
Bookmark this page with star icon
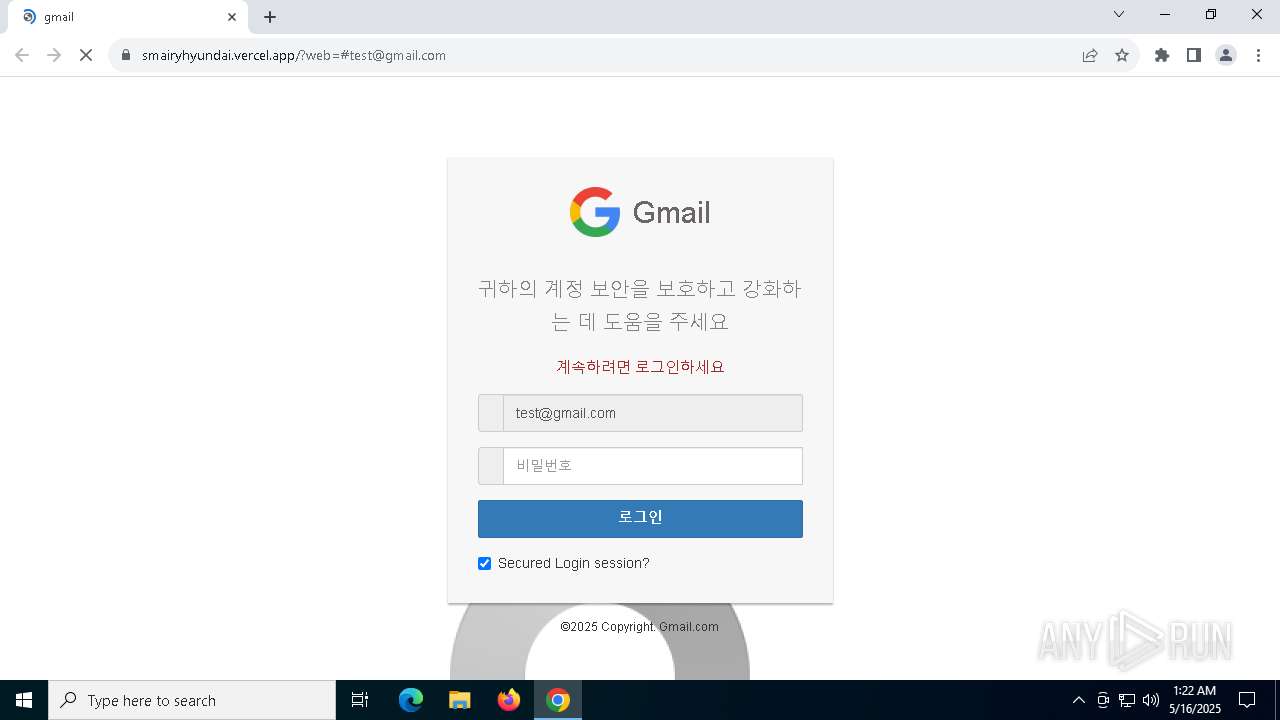pyautogui.click(x=1122, y=55)
